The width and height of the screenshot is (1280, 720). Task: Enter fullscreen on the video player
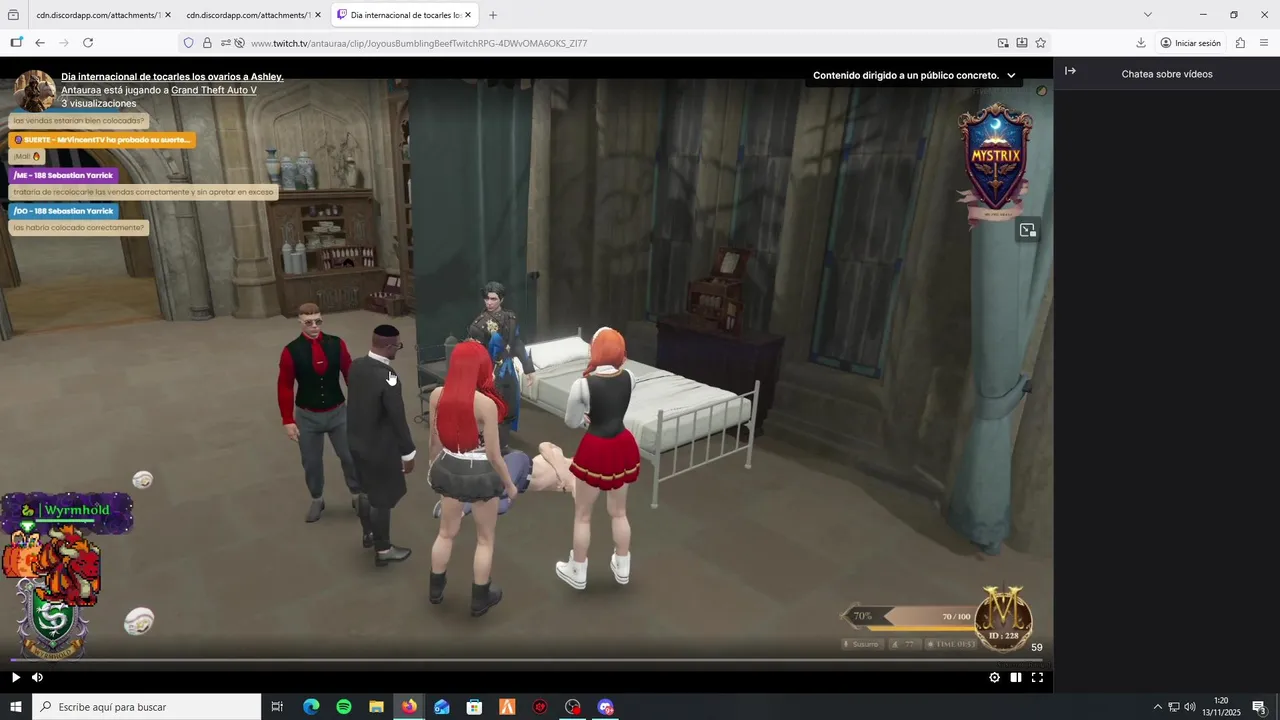(x=1037, y=677)
